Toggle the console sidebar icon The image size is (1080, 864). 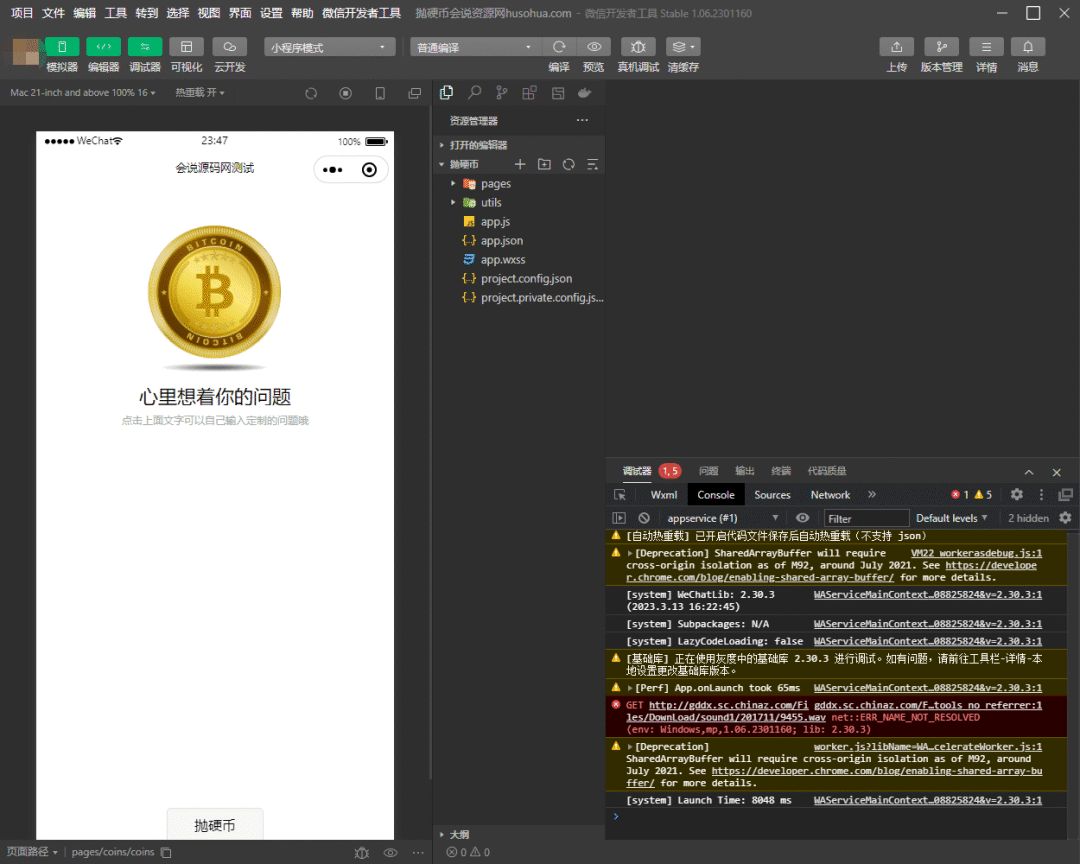619,518
